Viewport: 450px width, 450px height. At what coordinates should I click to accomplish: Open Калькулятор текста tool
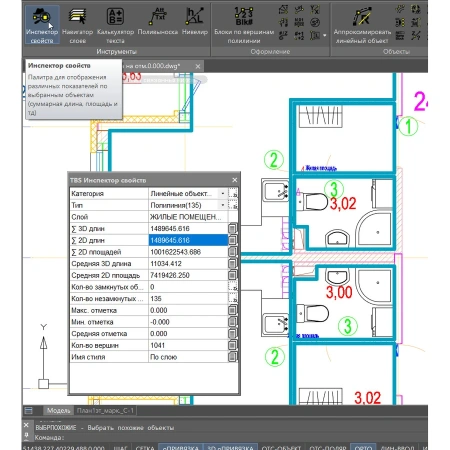(x=115, y=25)
